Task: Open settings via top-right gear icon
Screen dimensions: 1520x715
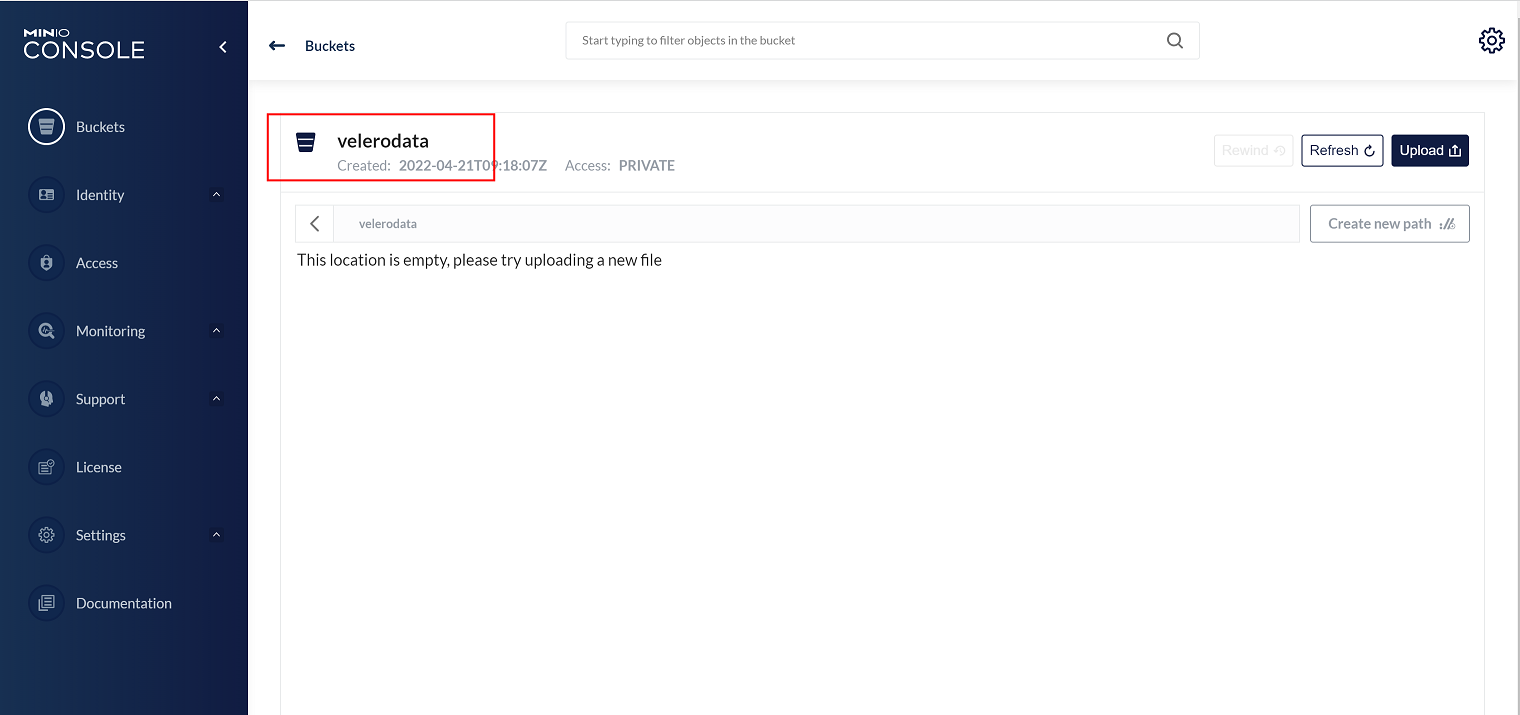Action: pos(1491,41)
